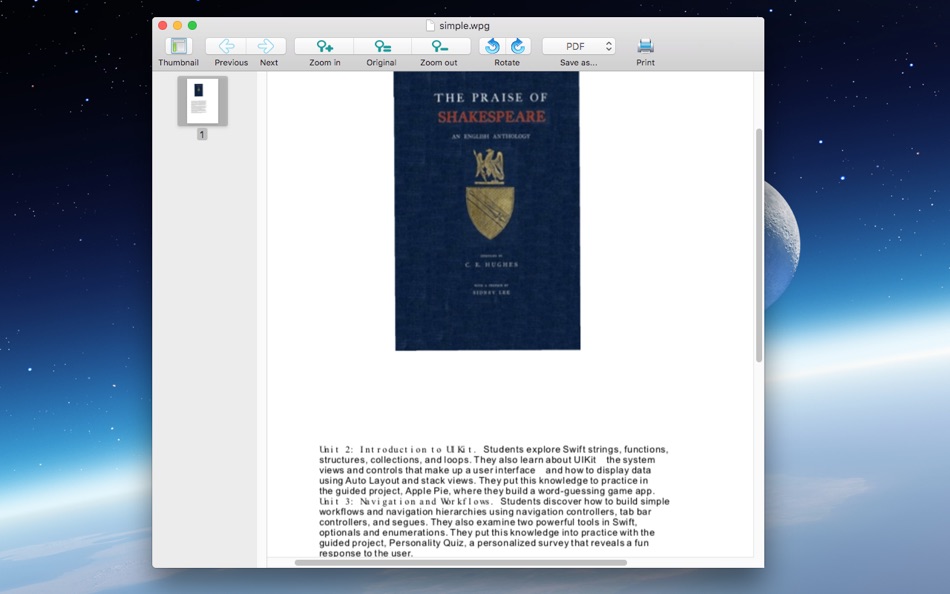The image size is (950, 594).
Task: Click the horizontal scrollbar at bottom
Action: pos(460,562)
